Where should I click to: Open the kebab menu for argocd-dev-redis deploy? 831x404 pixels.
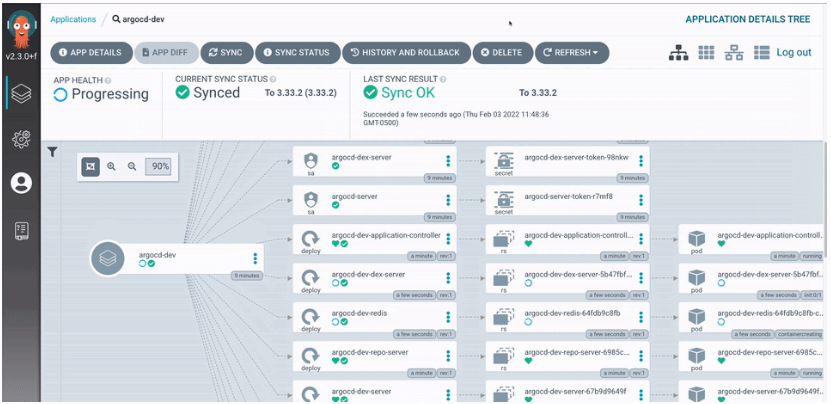pyautogui.click(x=448, y=317)
